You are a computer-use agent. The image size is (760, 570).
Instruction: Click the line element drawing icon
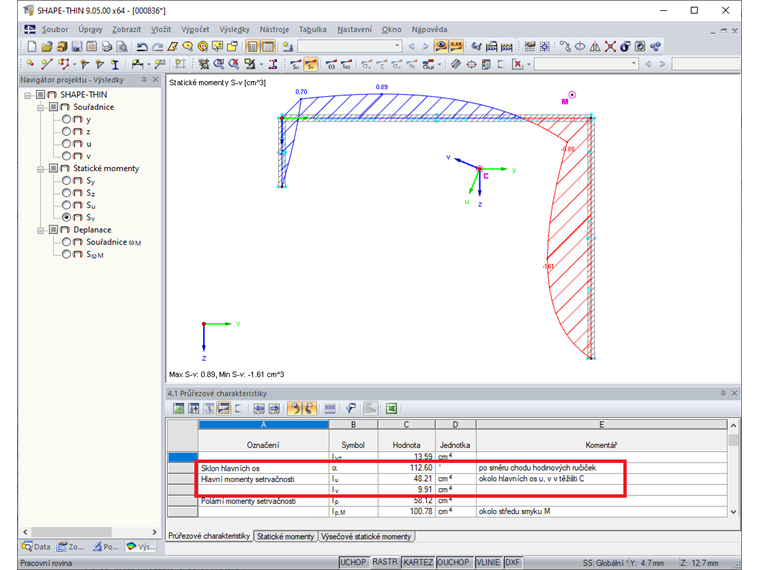click(x=47, y=64)
